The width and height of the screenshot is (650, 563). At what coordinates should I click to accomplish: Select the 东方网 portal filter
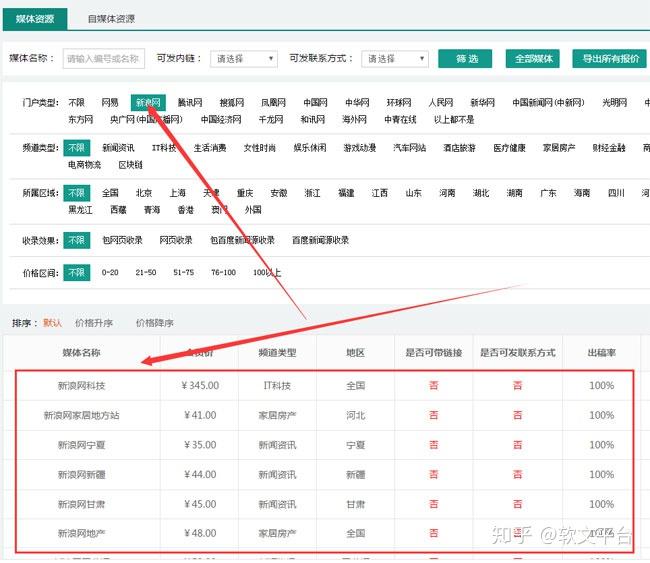click(80, 119)
